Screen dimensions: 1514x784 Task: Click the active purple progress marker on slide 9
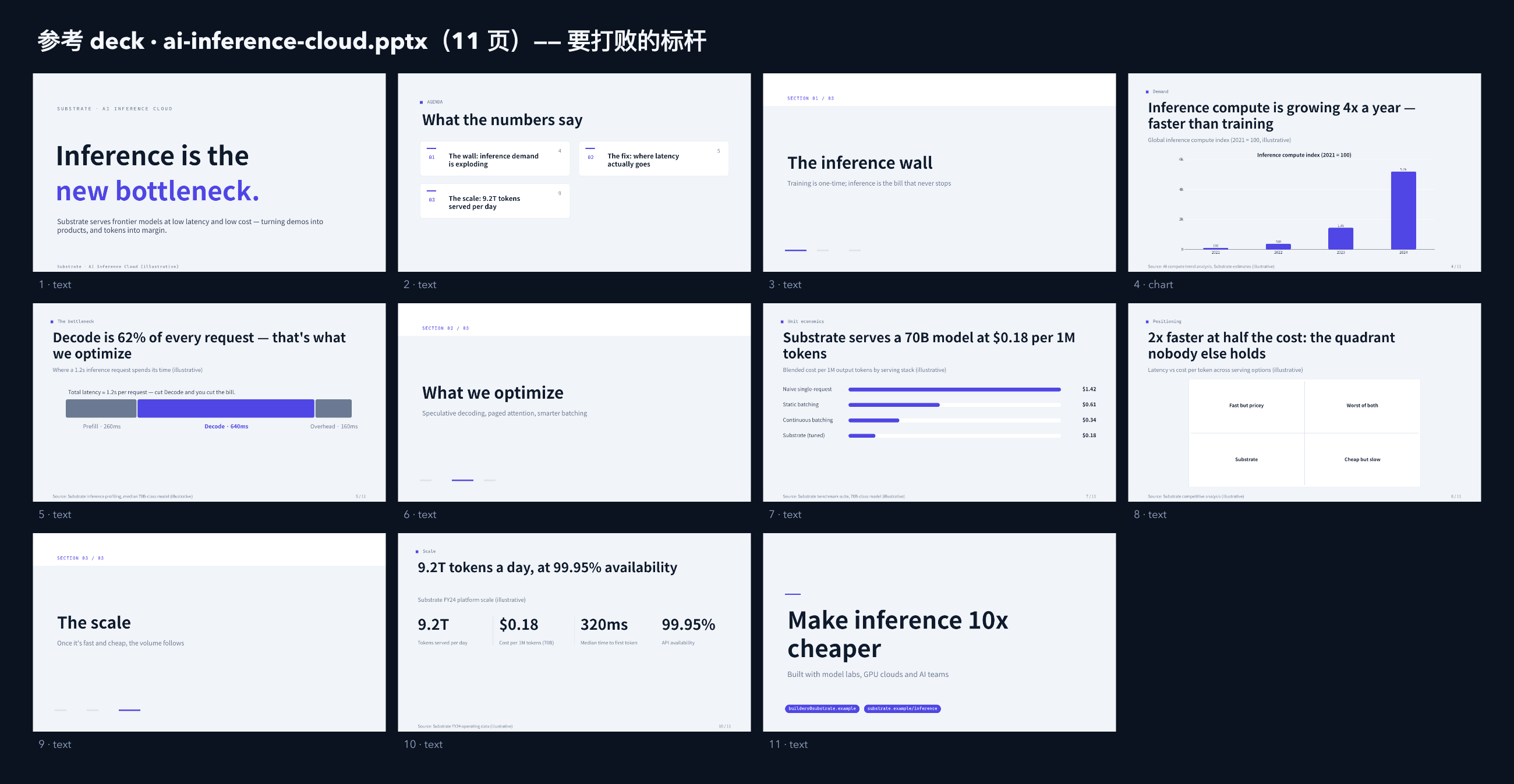coord(129,711)
